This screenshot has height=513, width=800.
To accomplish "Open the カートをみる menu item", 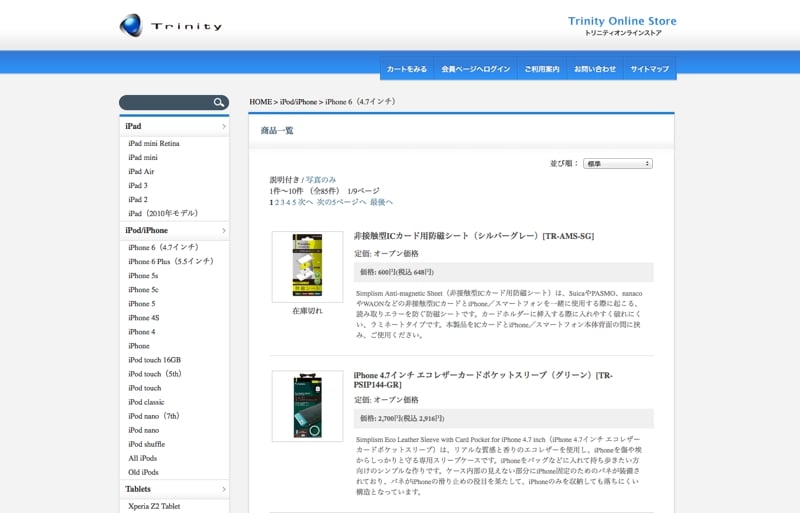I will pyautogui.click(x=407, y=69).
